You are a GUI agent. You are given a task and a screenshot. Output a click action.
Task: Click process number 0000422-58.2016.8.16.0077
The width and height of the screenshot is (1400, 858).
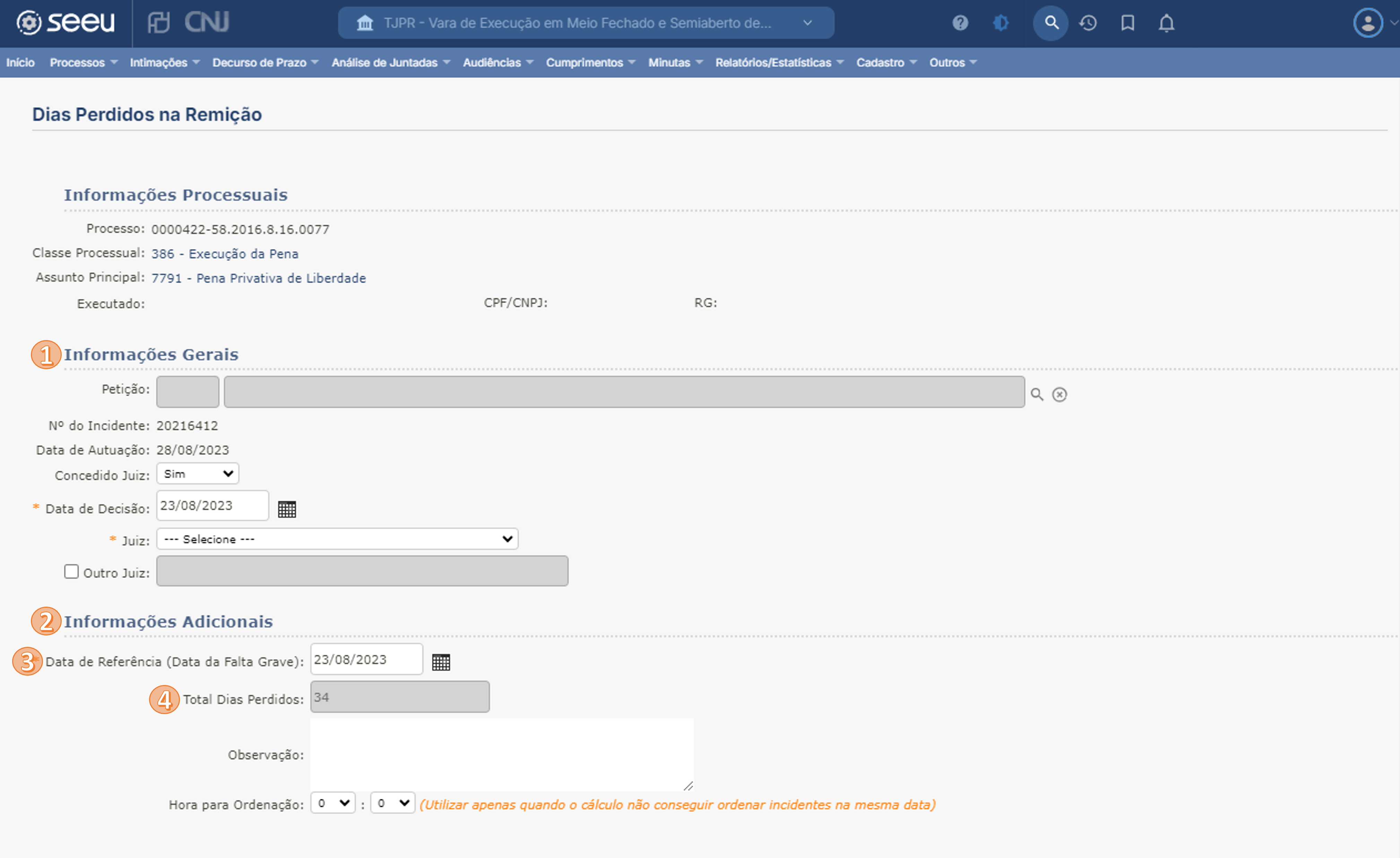(x=240, y=229)
